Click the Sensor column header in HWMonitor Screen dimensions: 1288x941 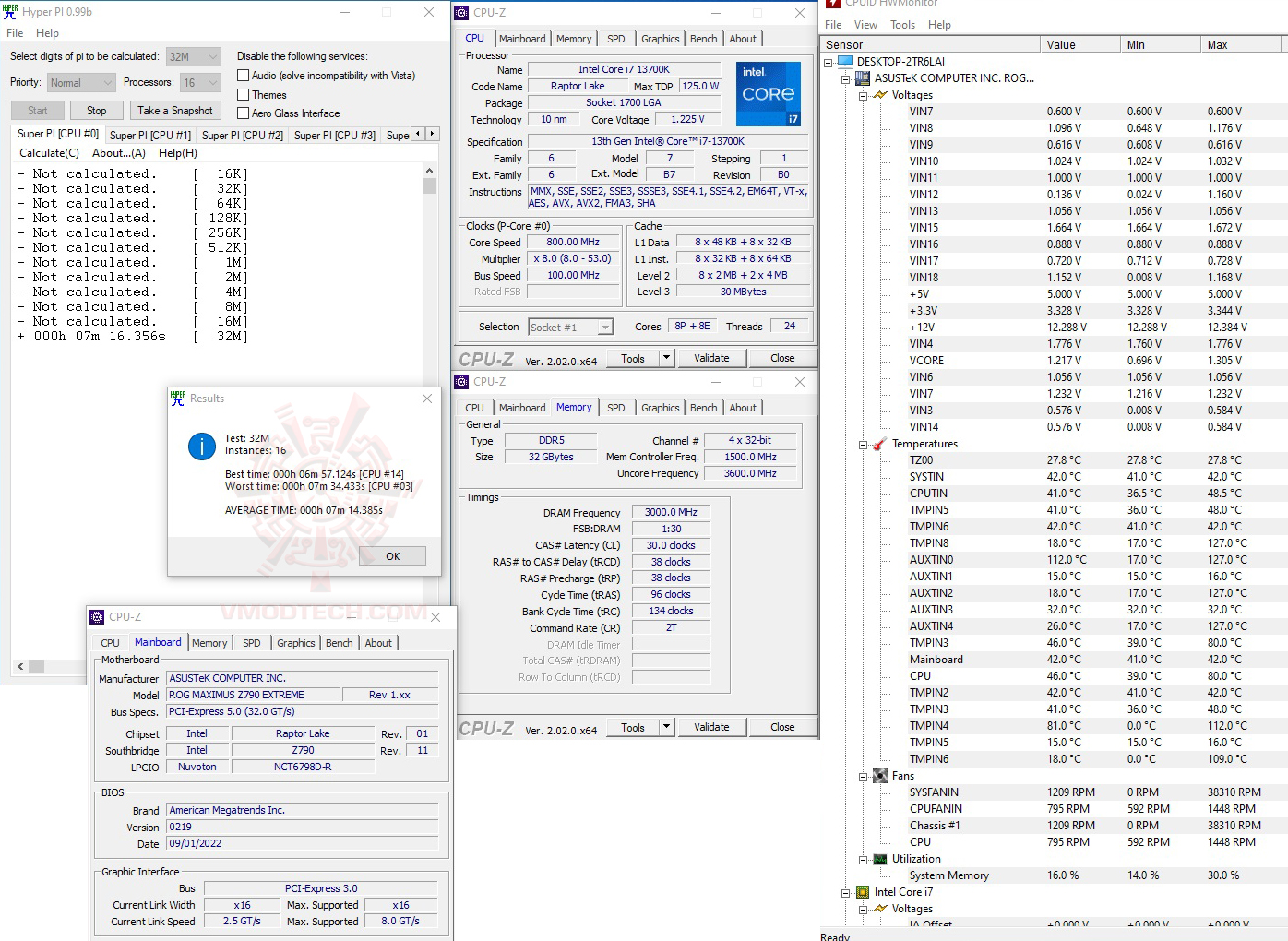[x=930, y=44]
